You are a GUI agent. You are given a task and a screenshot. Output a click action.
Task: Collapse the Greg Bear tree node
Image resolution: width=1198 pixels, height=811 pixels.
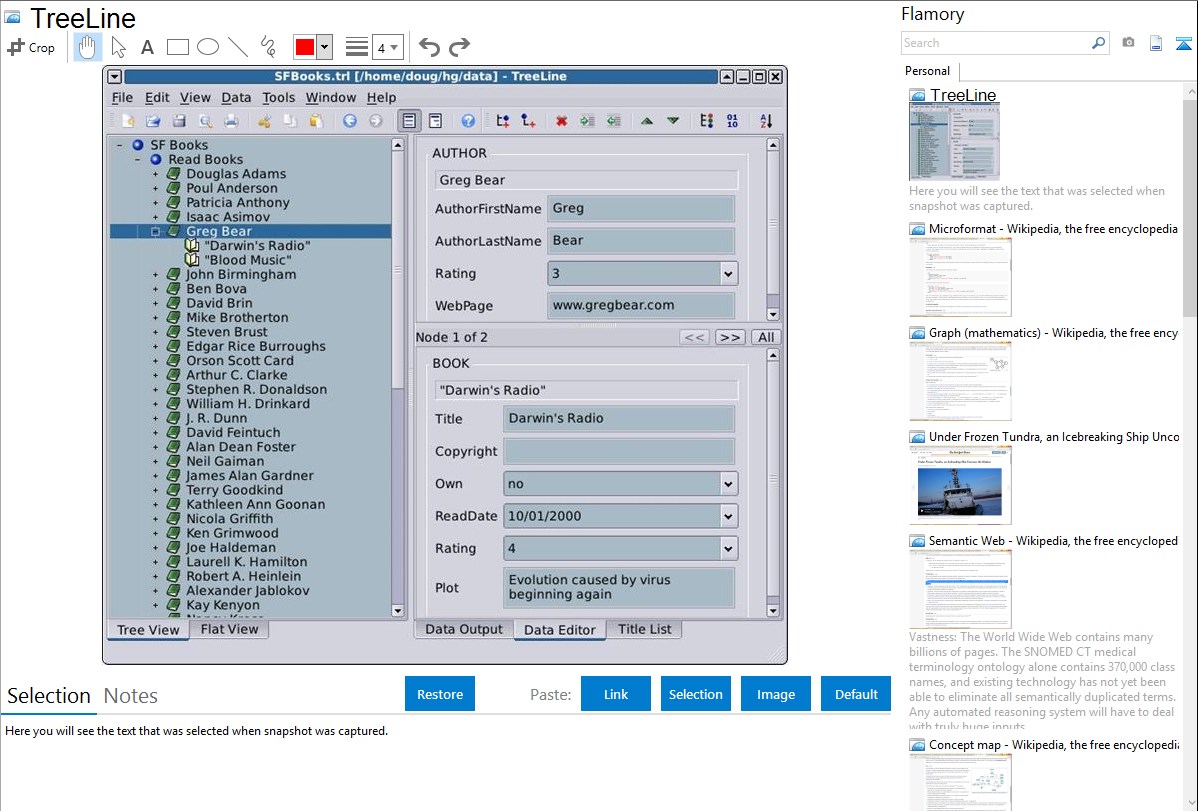tap(155, 232)
